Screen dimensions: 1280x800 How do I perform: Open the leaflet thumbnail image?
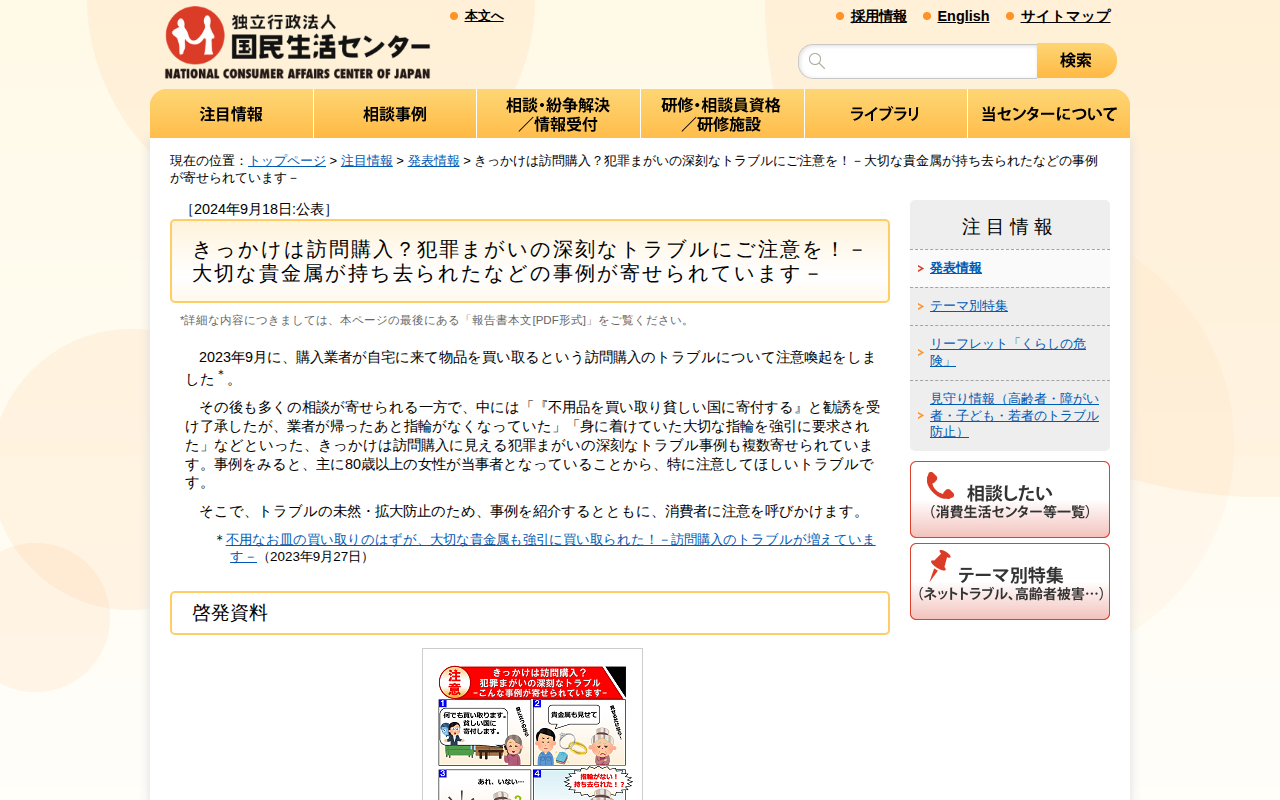coord(532,727)
